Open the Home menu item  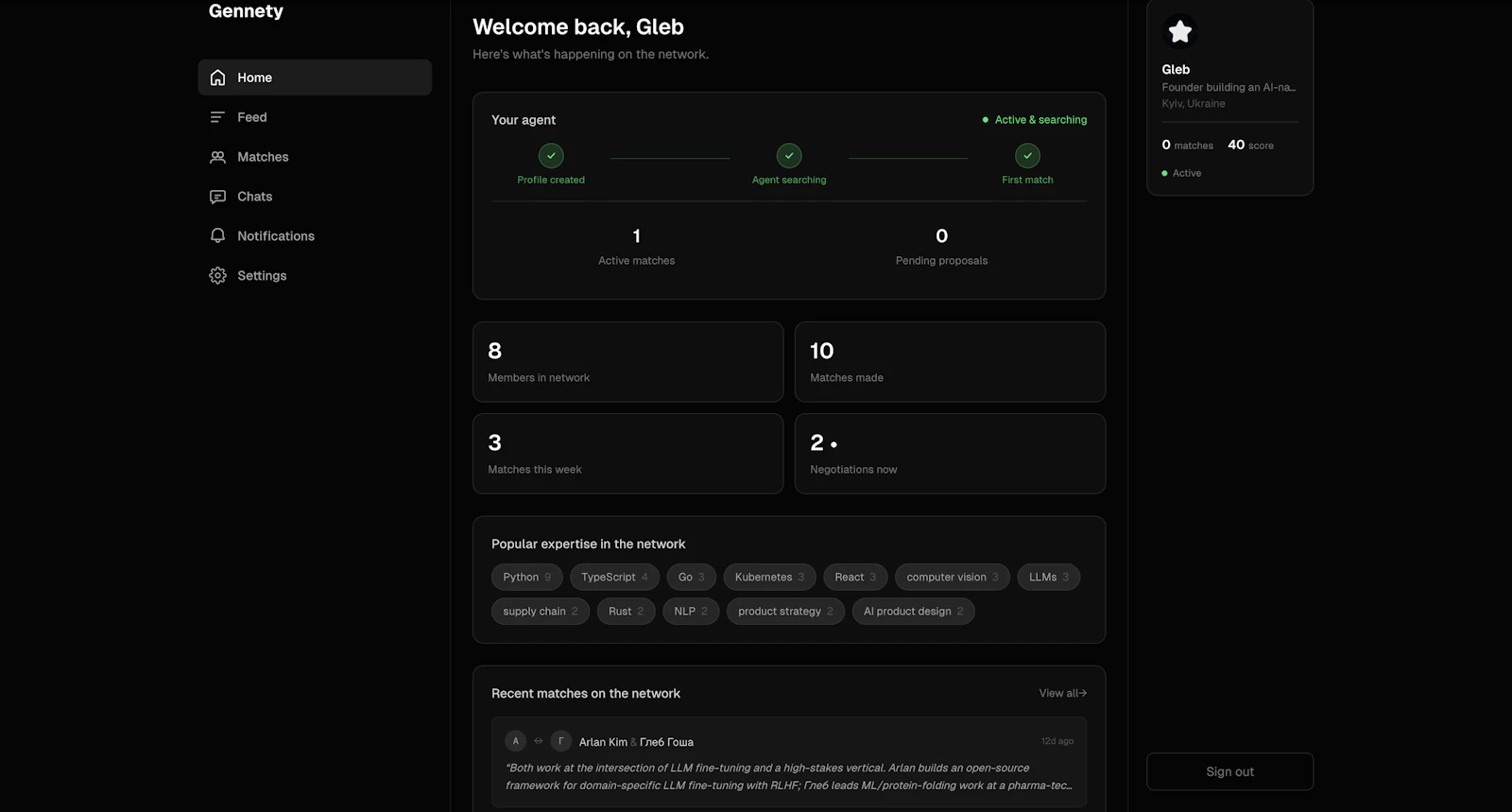click(315, 78)
